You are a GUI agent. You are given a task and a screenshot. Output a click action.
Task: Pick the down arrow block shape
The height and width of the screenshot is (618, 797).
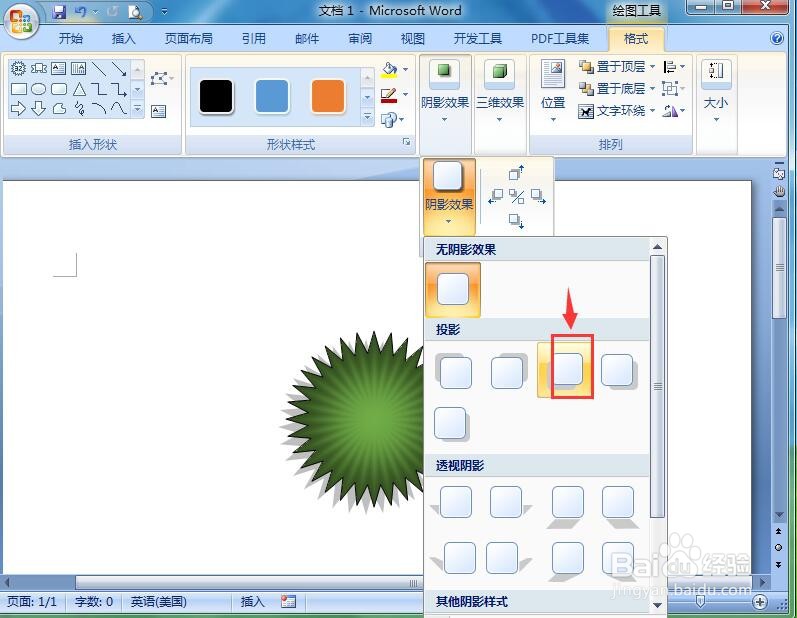point(39,108)
